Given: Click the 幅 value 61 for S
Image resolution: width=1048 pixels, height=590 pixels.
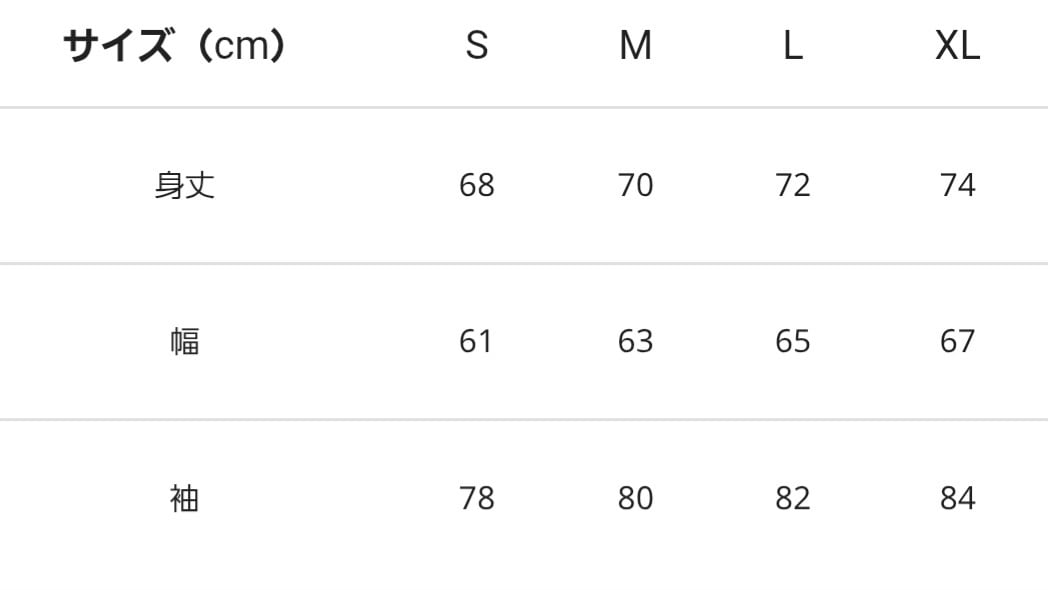Looking at the screenshot, I should coord(477,341).
